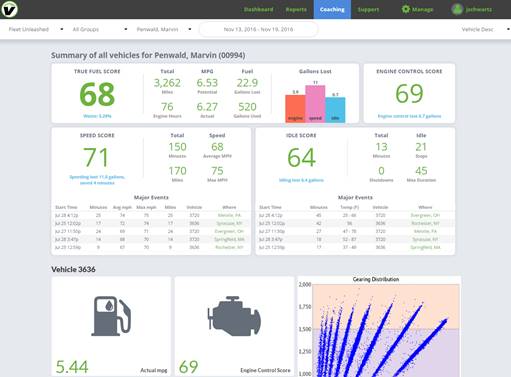Click the Speed Score value 71
511x377 pixels.
96,157
